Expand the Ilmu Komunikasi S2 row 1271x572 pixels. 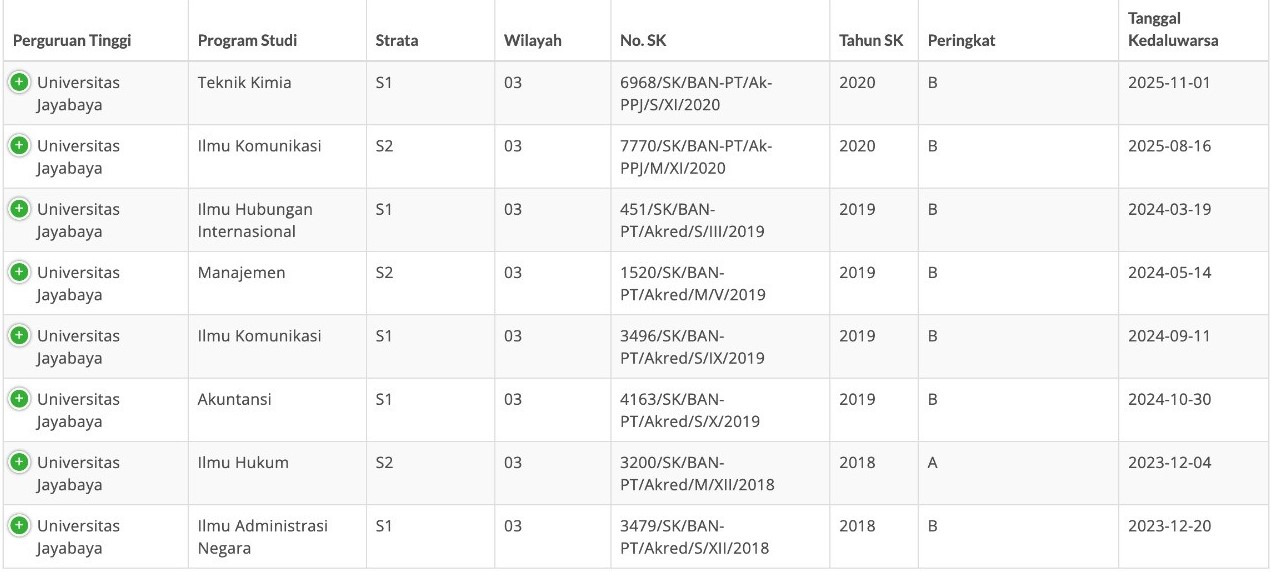(x=19, y=146)
